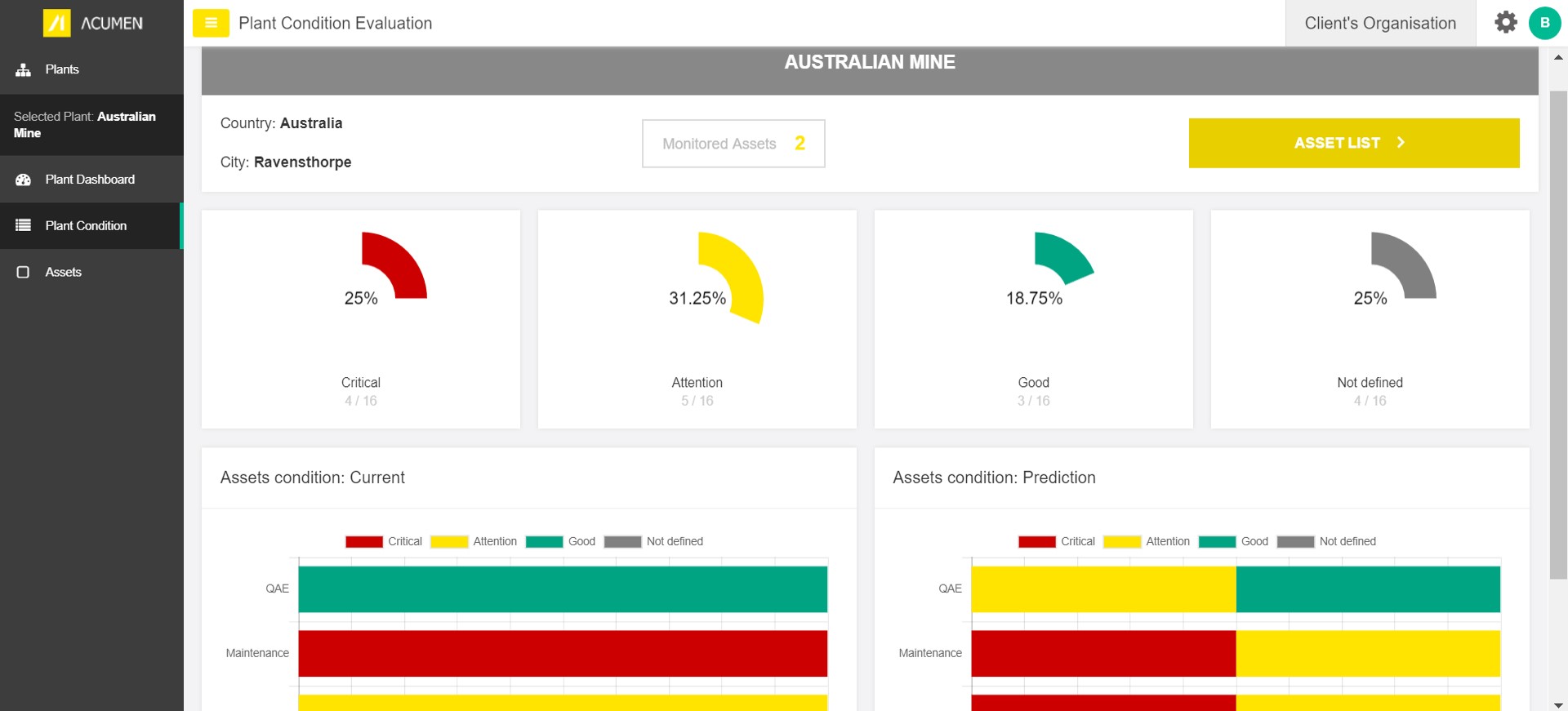Click the Acumen logo icon
The width and height of the screenshot is (1568, 711).
point(57,23)
